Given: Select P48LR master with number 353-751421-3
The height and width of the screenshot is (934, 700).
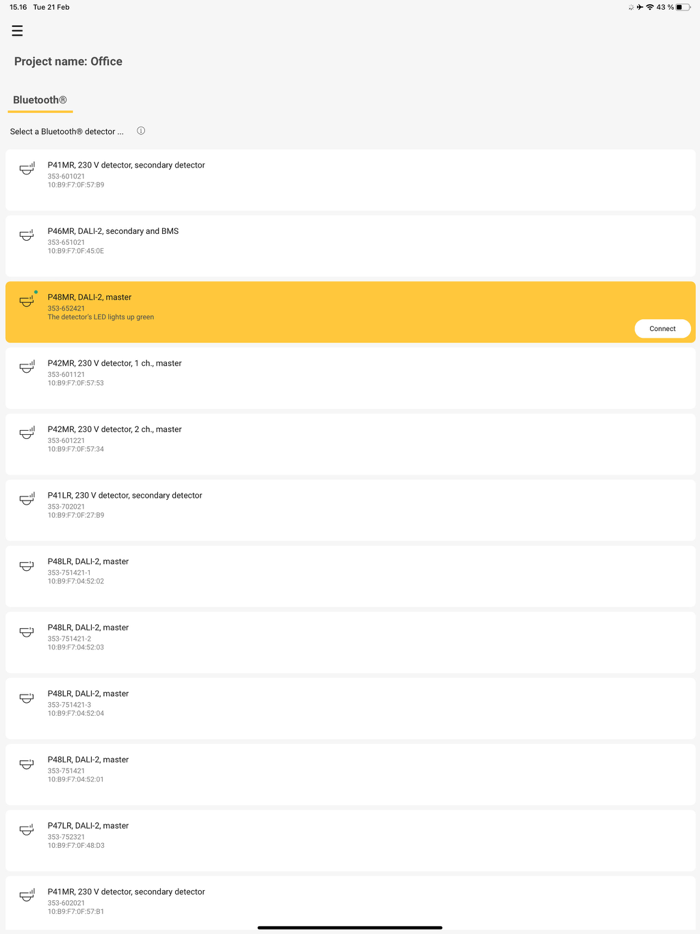Looking at the screenshot, I should pyautogui.click(x=350, y=709).
